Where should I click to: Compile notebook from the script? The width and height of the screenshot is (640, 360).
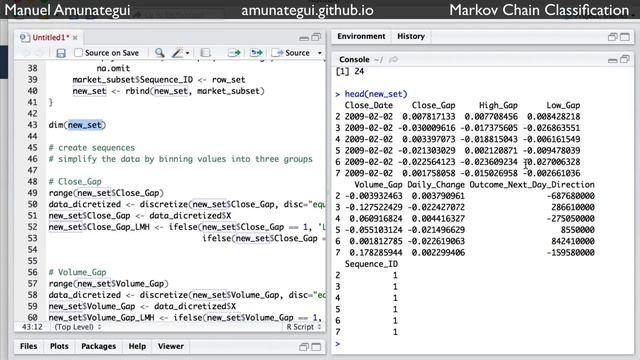205,53
